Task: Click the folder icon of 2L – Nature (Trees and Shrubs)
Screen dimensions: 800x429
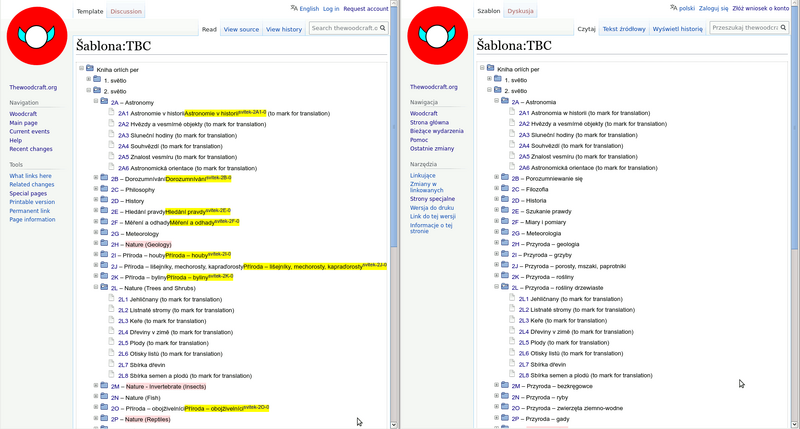Action: click(104, 287)
